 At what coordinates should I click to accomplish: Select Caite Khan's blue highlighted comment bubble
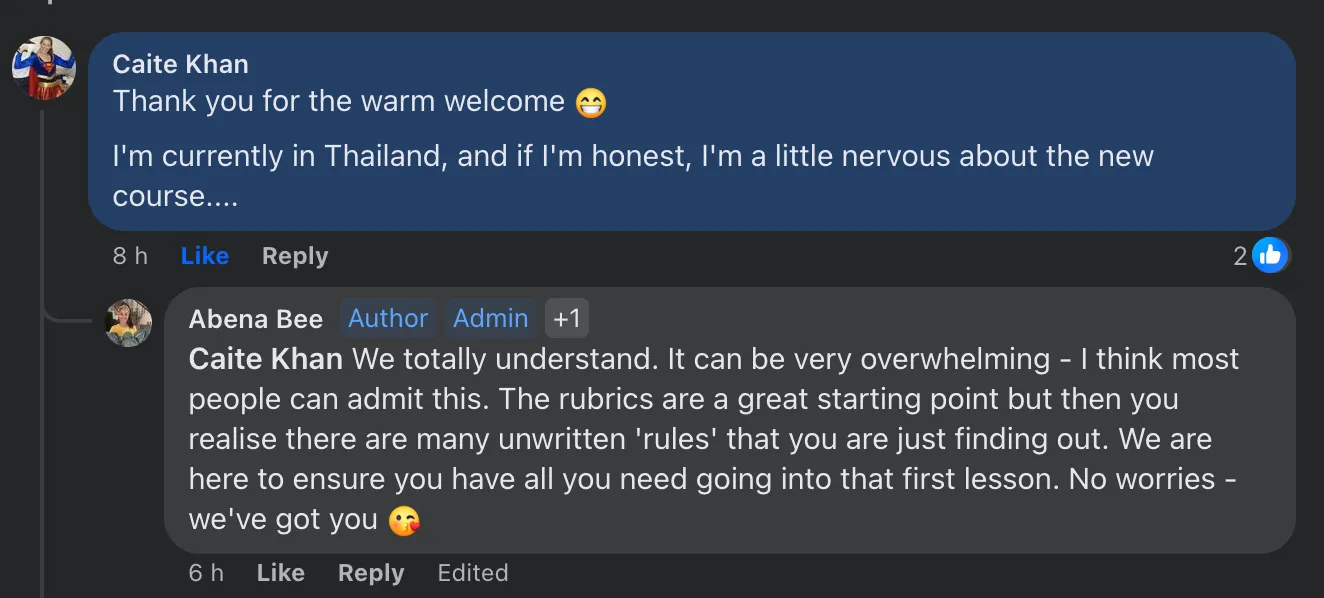tap(692, 131)
